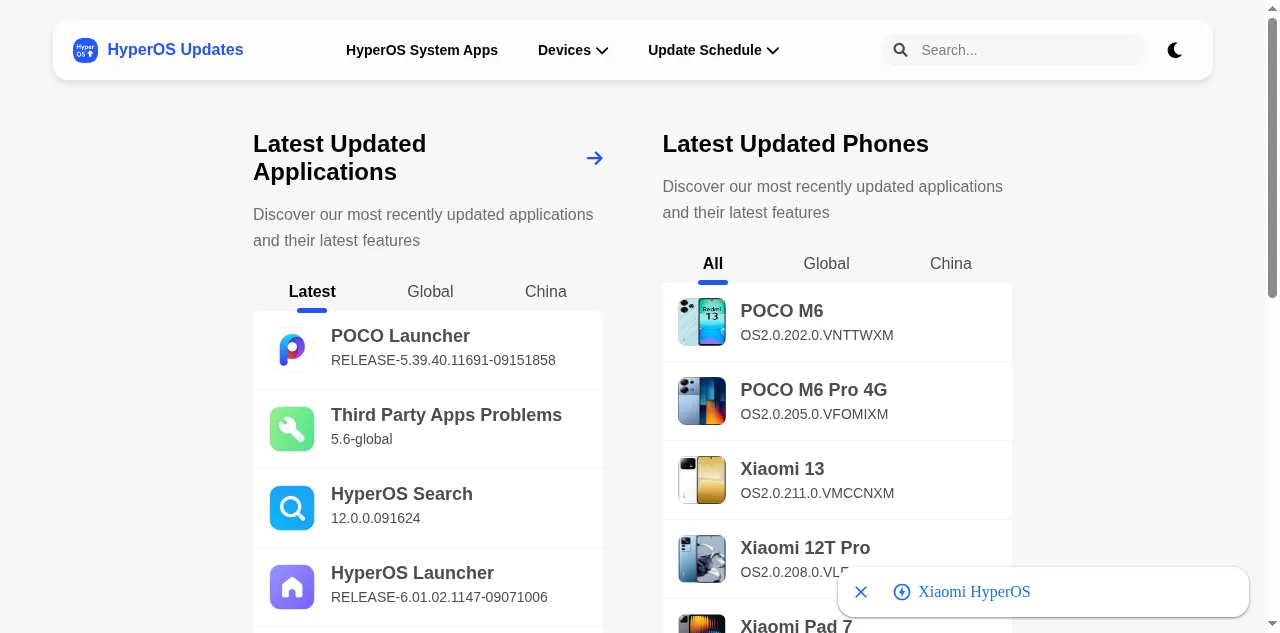1280x633 pixels.
Task: Expand the Update Schedule dropdown menu
Action: pos(713,50)
